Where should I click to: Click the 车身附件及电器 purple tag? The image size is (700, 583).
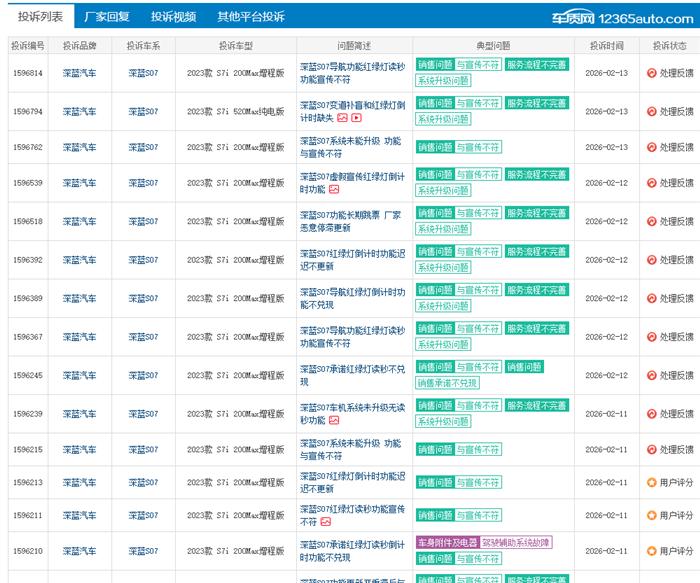446,542
